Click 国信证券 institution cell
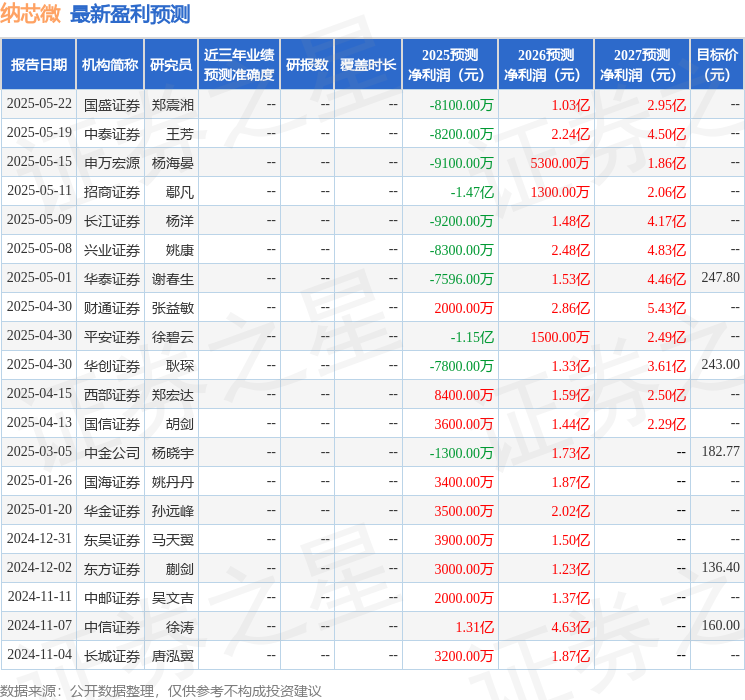This screenshot has width=745, height=700. pyautogui.click(x=112, y=424)
